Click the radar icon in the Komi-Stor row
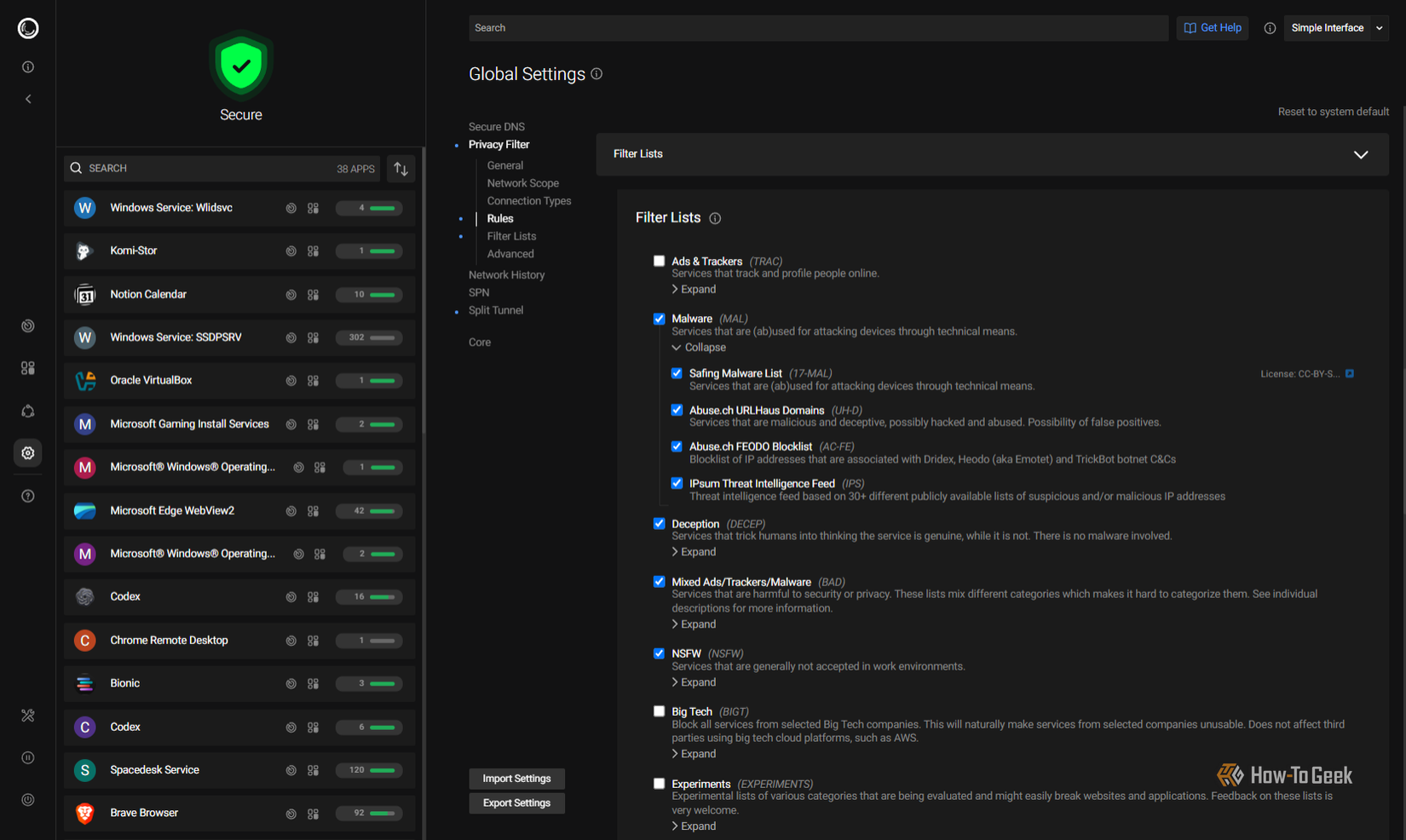This screenshot has width=1406, height=840. [x=291, y=251]
